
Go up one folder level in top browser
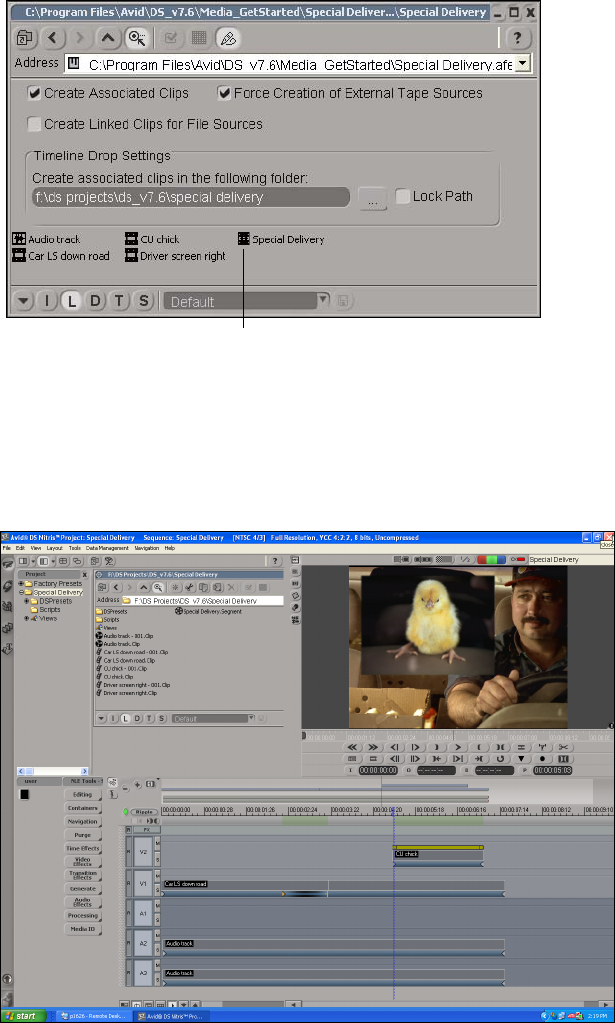tap(108, 38)
